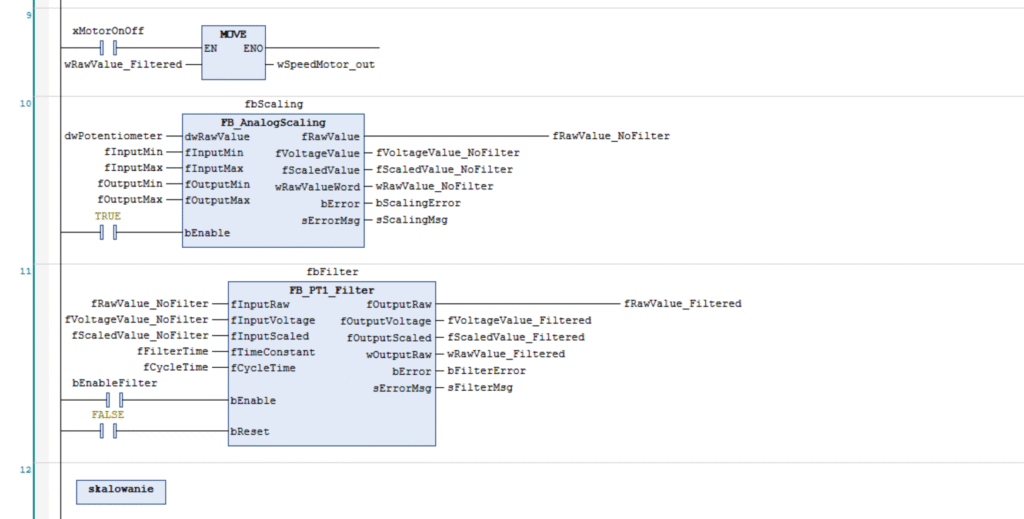This screenshot has height=519, width=1024.
Task: Select the dwPotentiometer input variable
Action: (113, 136)
